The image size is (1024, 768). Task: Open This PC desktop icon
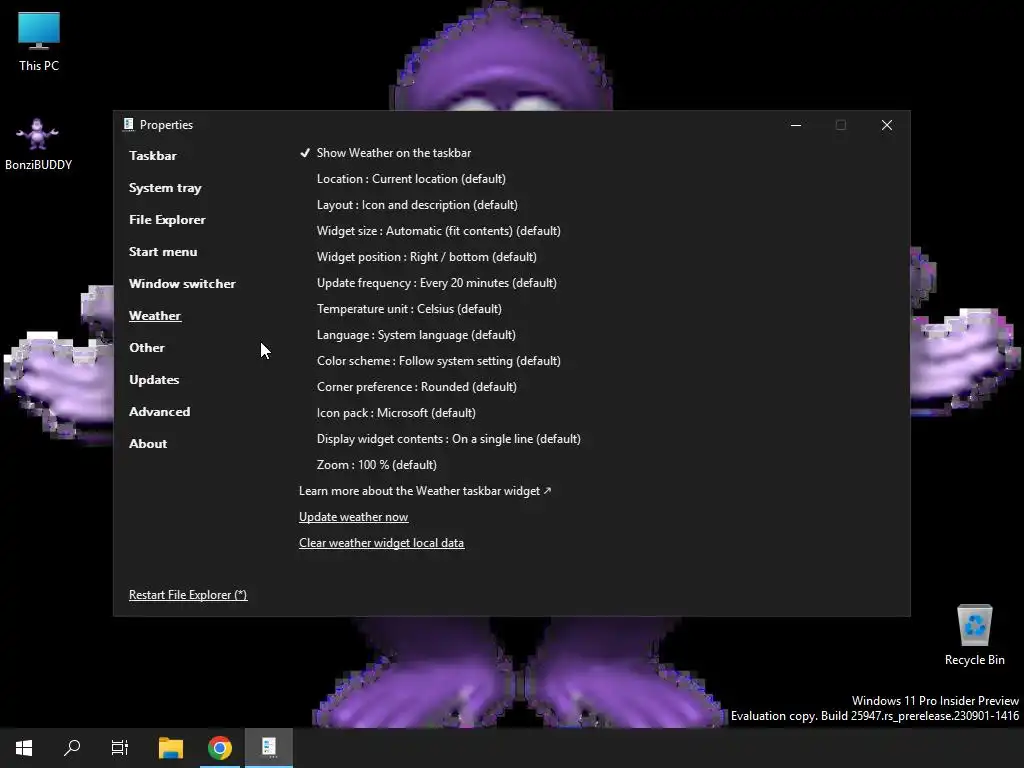pos(39,42)
